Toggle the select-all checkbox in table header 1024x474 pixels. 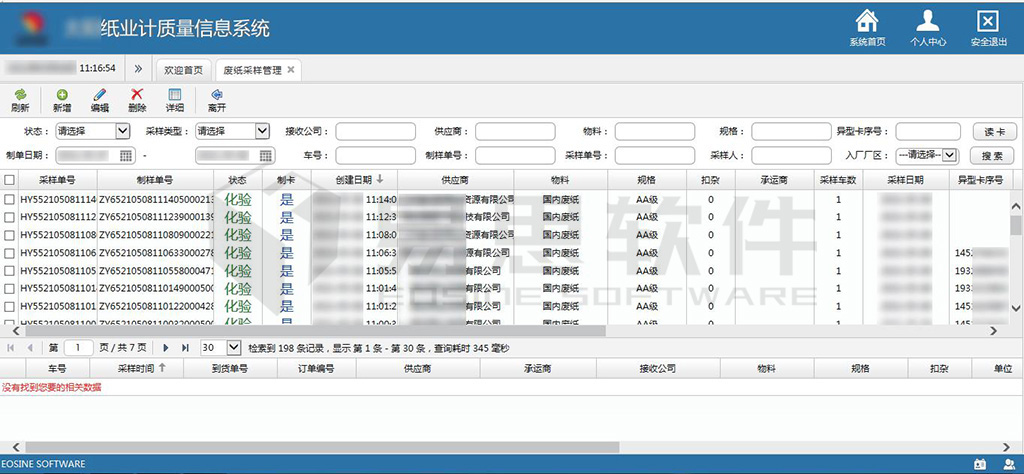10,180
